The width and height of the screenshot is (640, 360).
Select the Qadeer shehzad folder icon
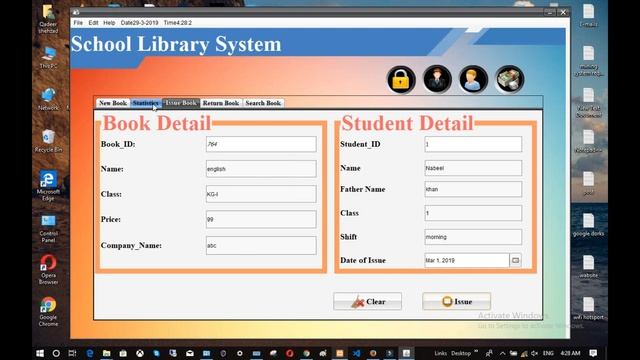tap(48, 19)
